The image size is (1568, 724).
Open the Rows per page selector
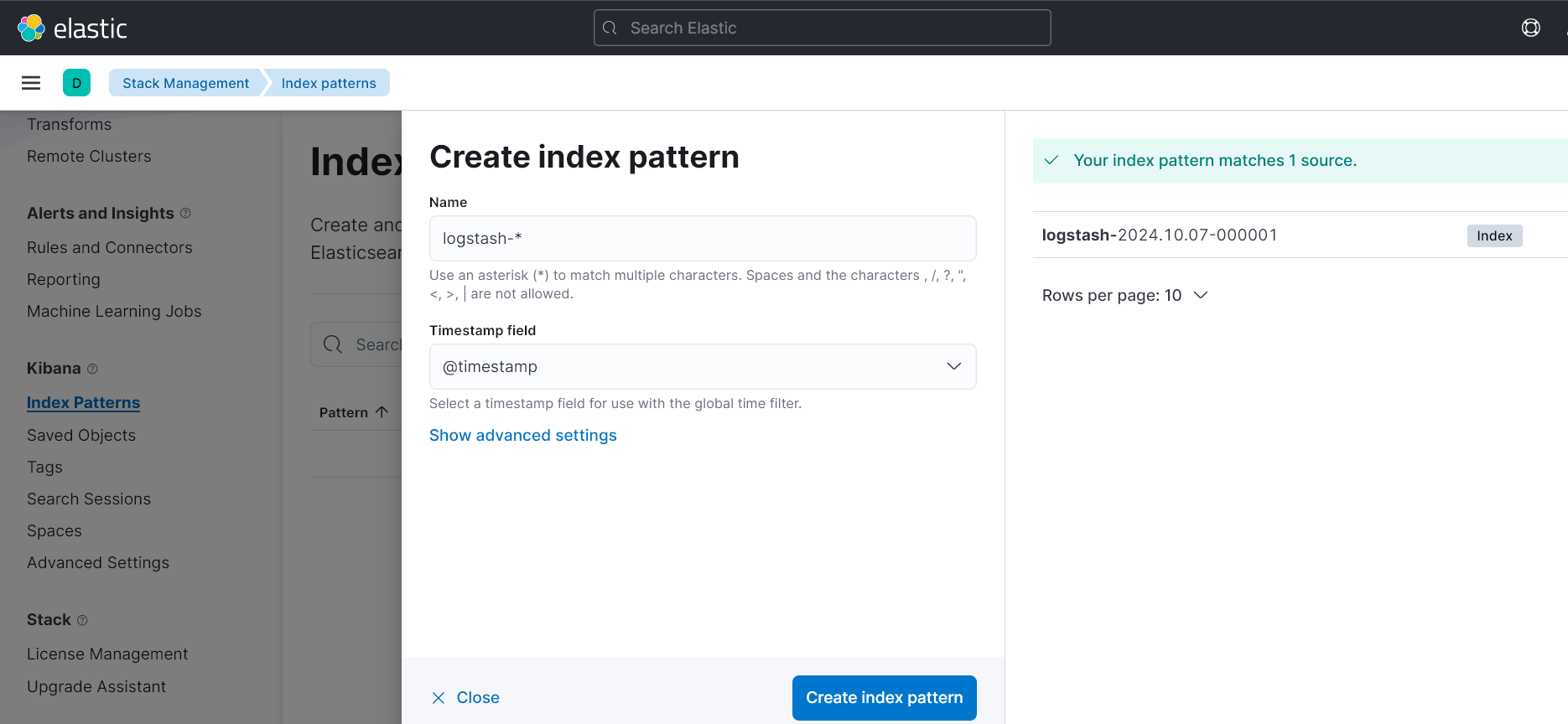pyautogui.click(x=1124, y=295)
